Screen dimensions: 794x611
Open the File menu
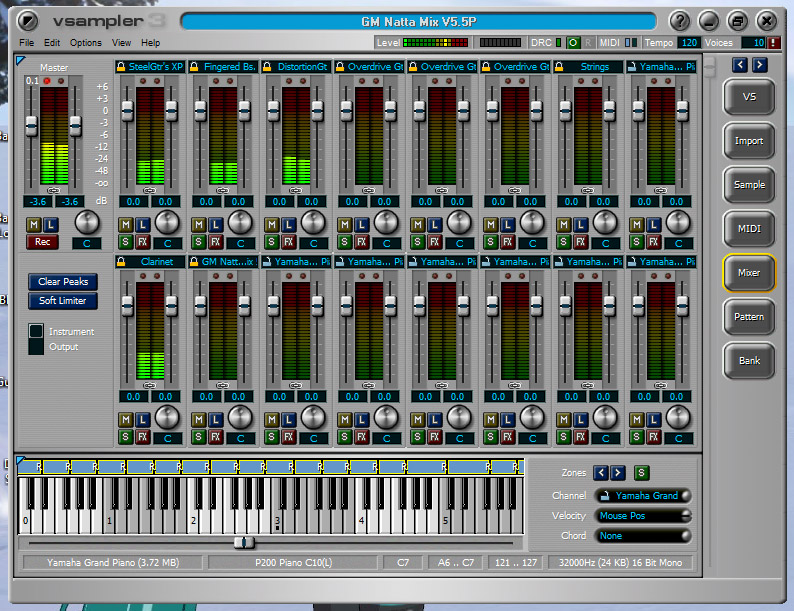pos(26,43)
